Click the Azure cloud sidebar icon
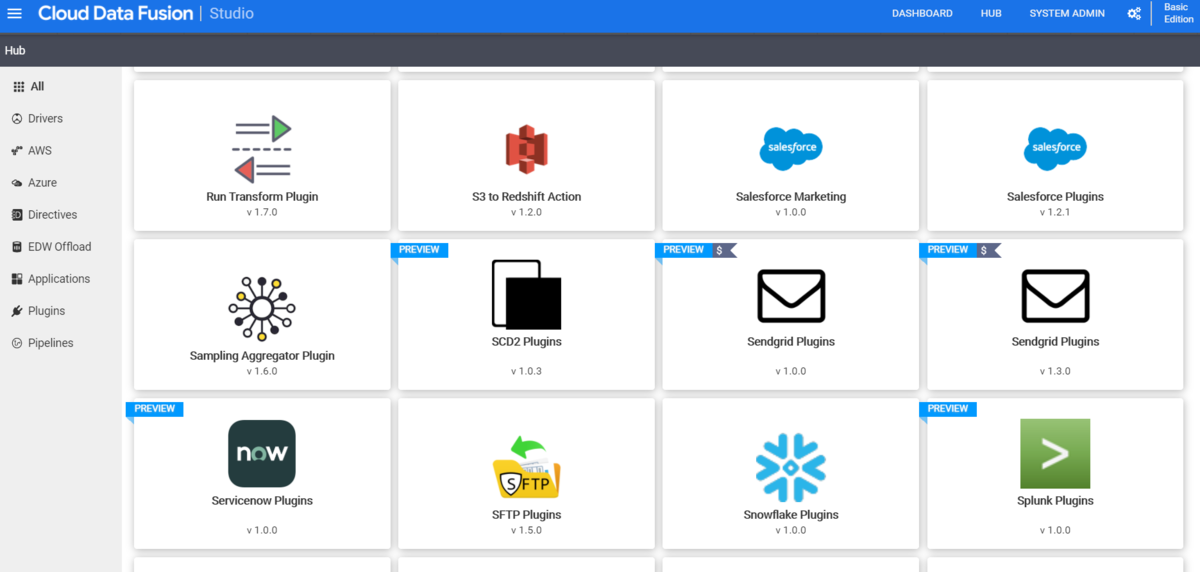 tap(17, 183)
